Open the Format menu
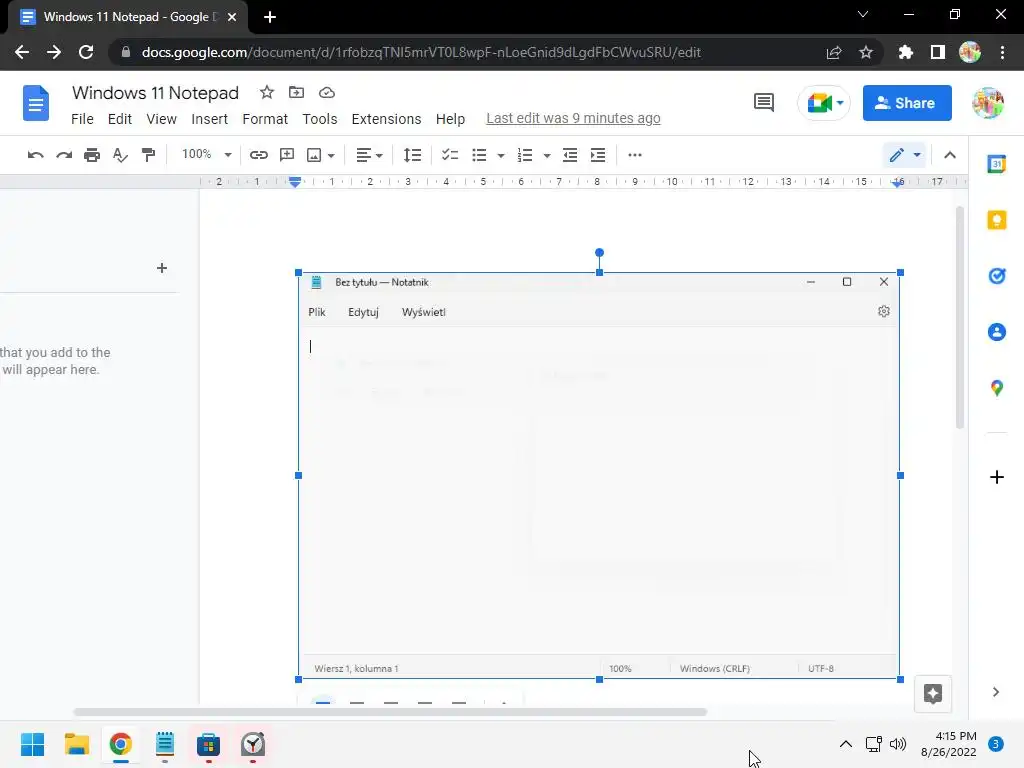Image resolution: width=1024 pixels, height=768 pixels. 265,119
